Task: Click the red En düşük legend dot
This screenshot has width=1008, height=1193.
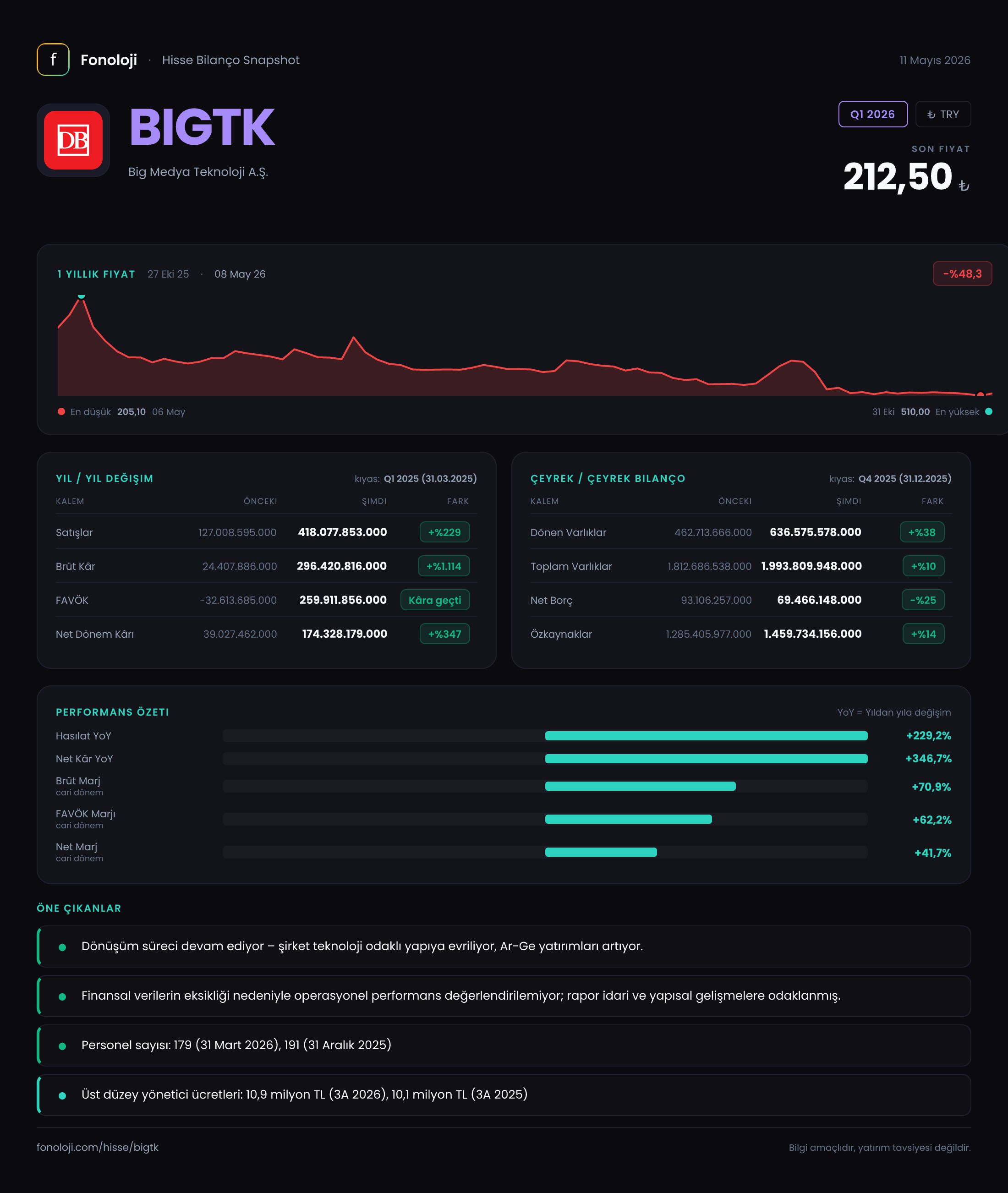Action: [61, 411]
